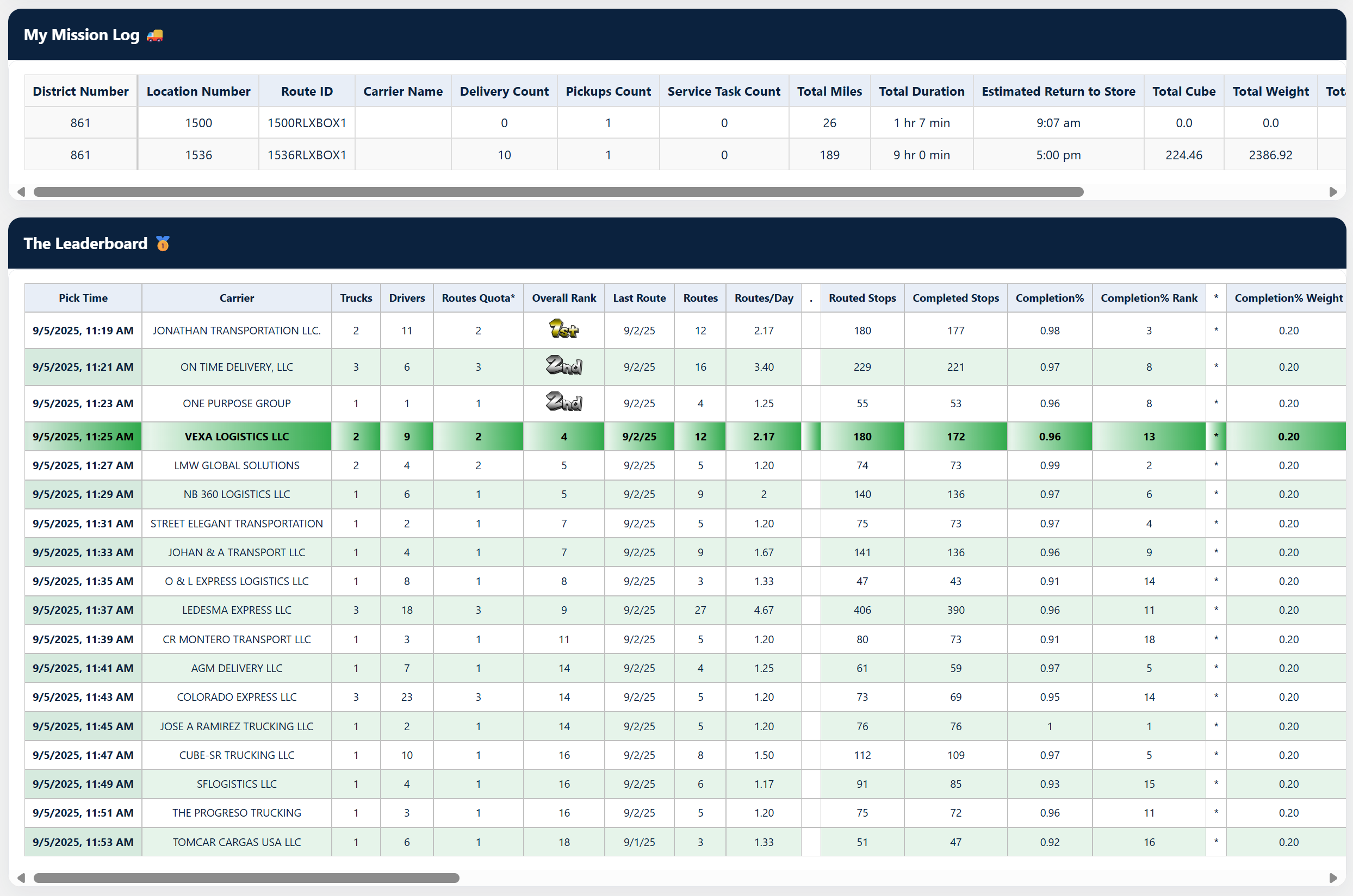This screenshot has height=896, width=1353.
Task: Click the Leaderboard horizontal scrollbar thumb
Action: click(246, 878)
